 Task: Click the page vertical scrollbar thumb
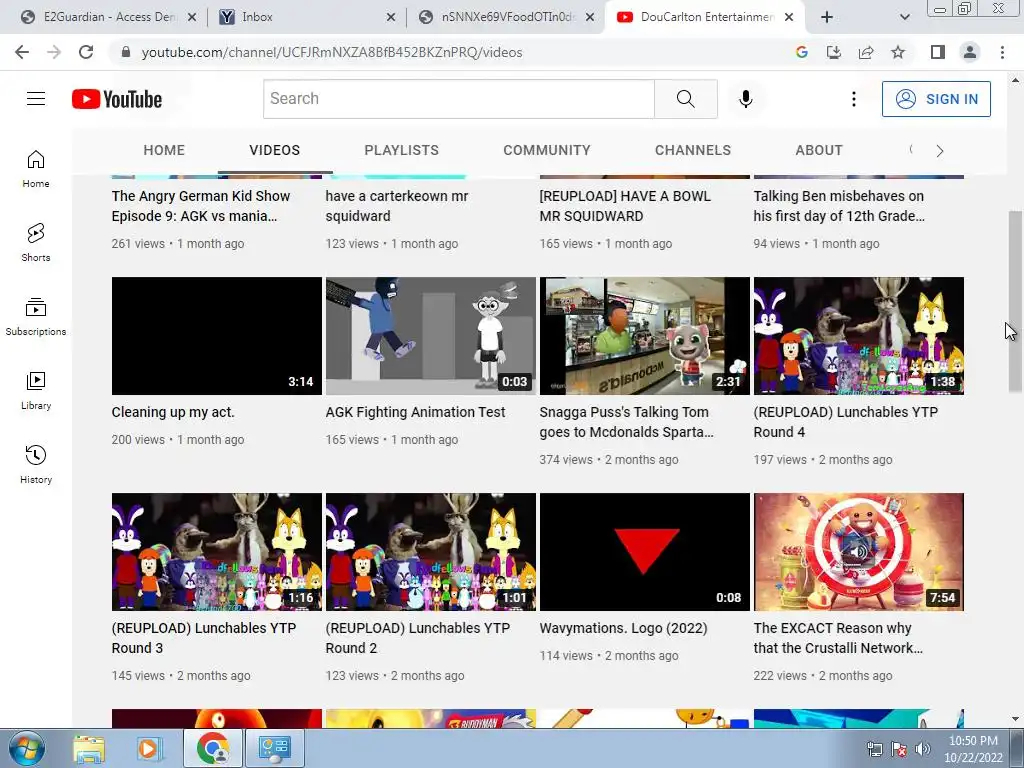[1015, 302]
